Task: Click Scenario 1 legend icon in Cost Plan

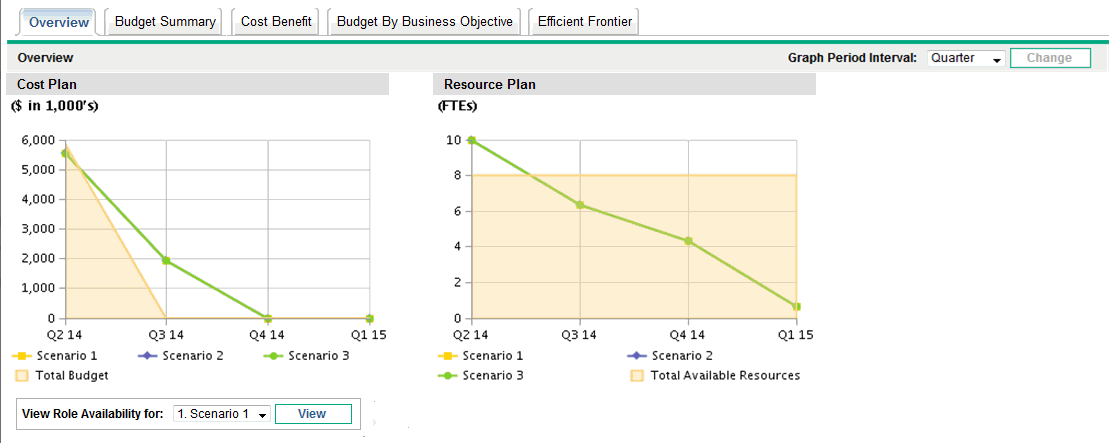Action: tap(24, 356)
